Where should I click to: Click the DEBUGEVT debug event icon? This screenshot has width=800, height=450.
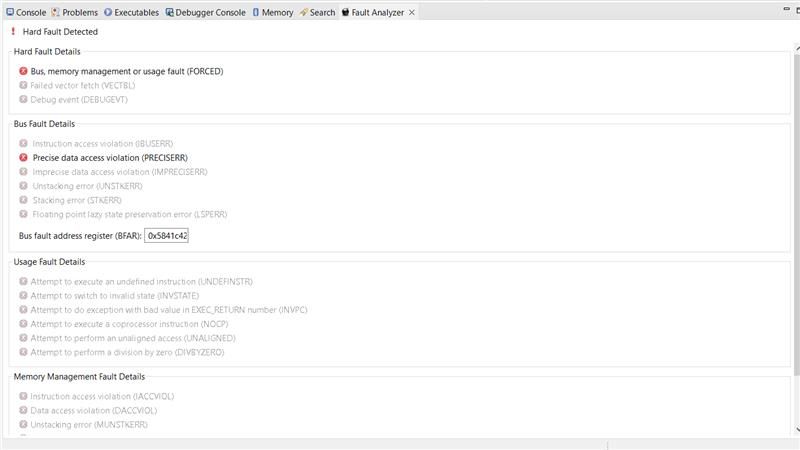tap(23, 99)
